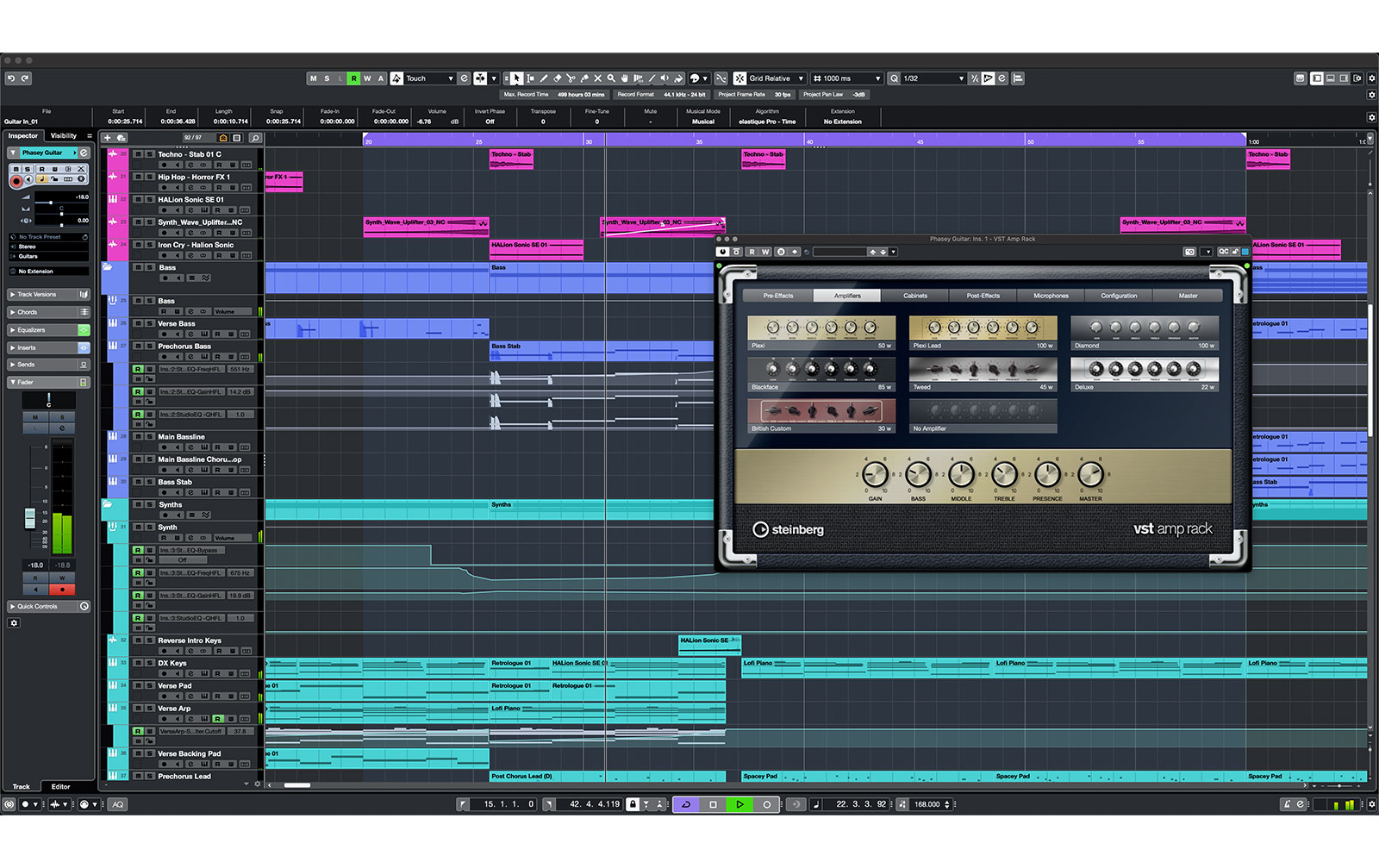Select the Mute X tool
The image size is (1379, 868).
(x=597, y=78)
